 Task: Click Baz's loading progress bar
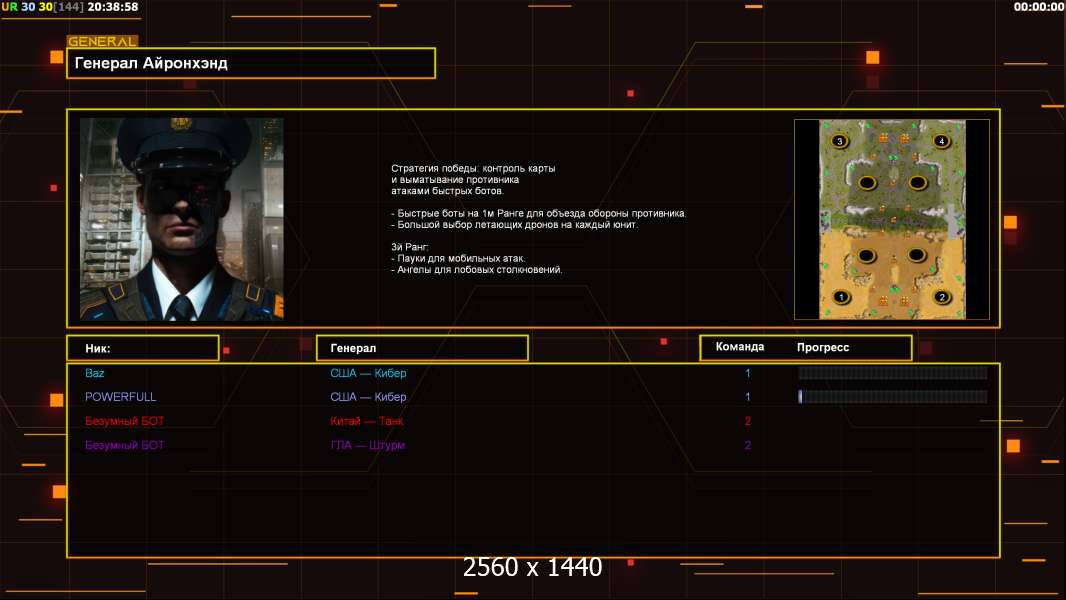coord(893,372)
